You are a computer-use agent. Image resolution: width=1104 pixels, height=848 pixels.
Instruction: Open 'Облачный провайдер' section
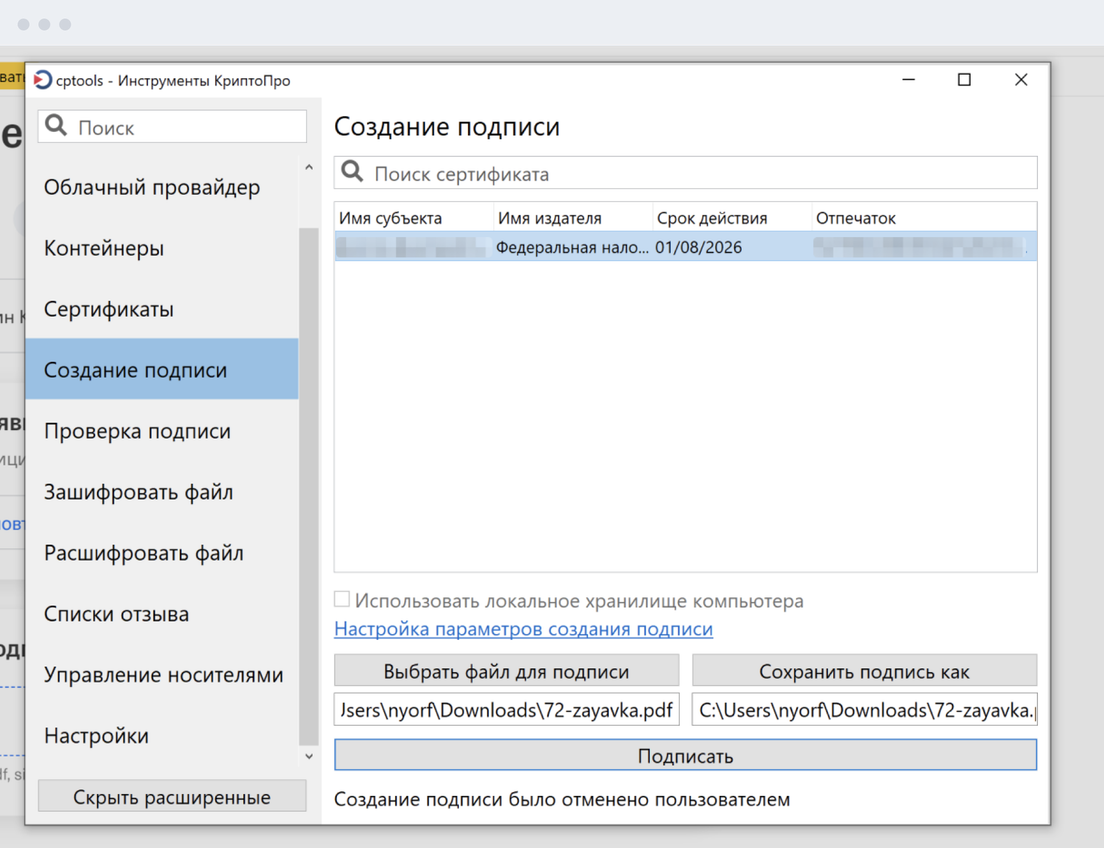[152, 188]
